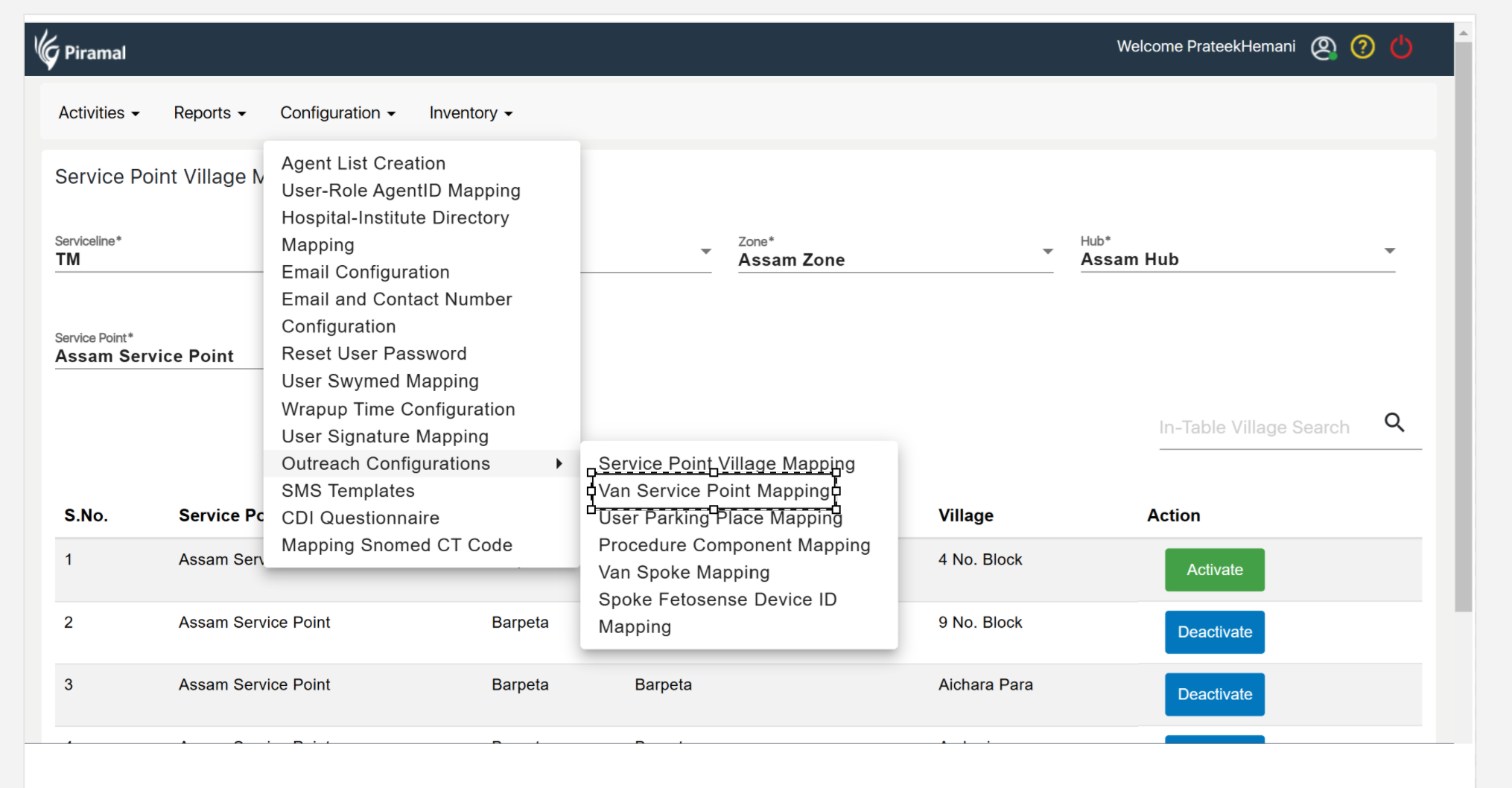Open the Reports menu

tap(209, 113)
